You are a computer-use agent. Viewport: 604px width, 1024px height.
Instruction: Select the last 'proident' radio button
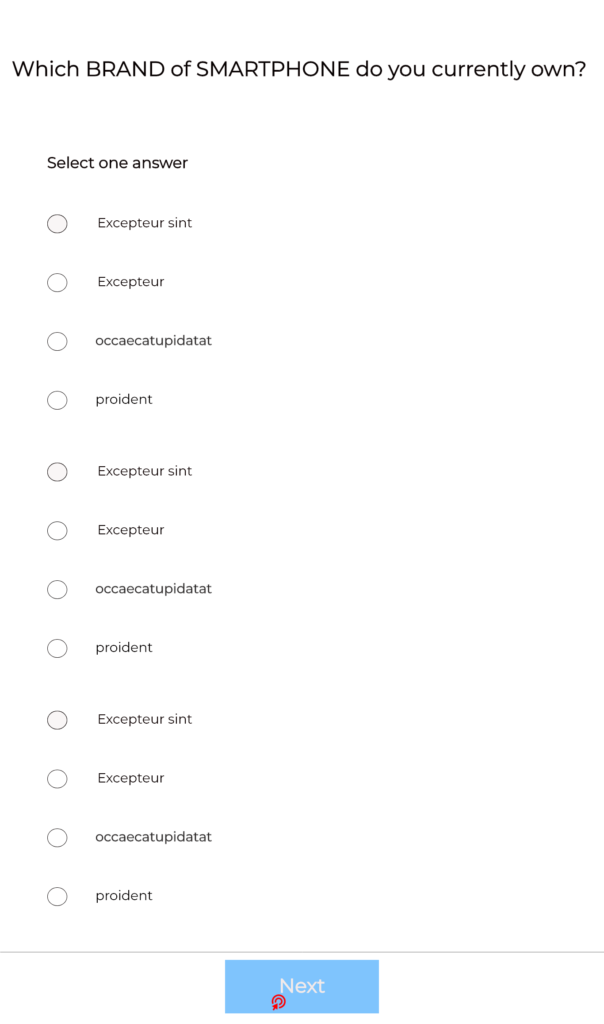tap(57, 896)
